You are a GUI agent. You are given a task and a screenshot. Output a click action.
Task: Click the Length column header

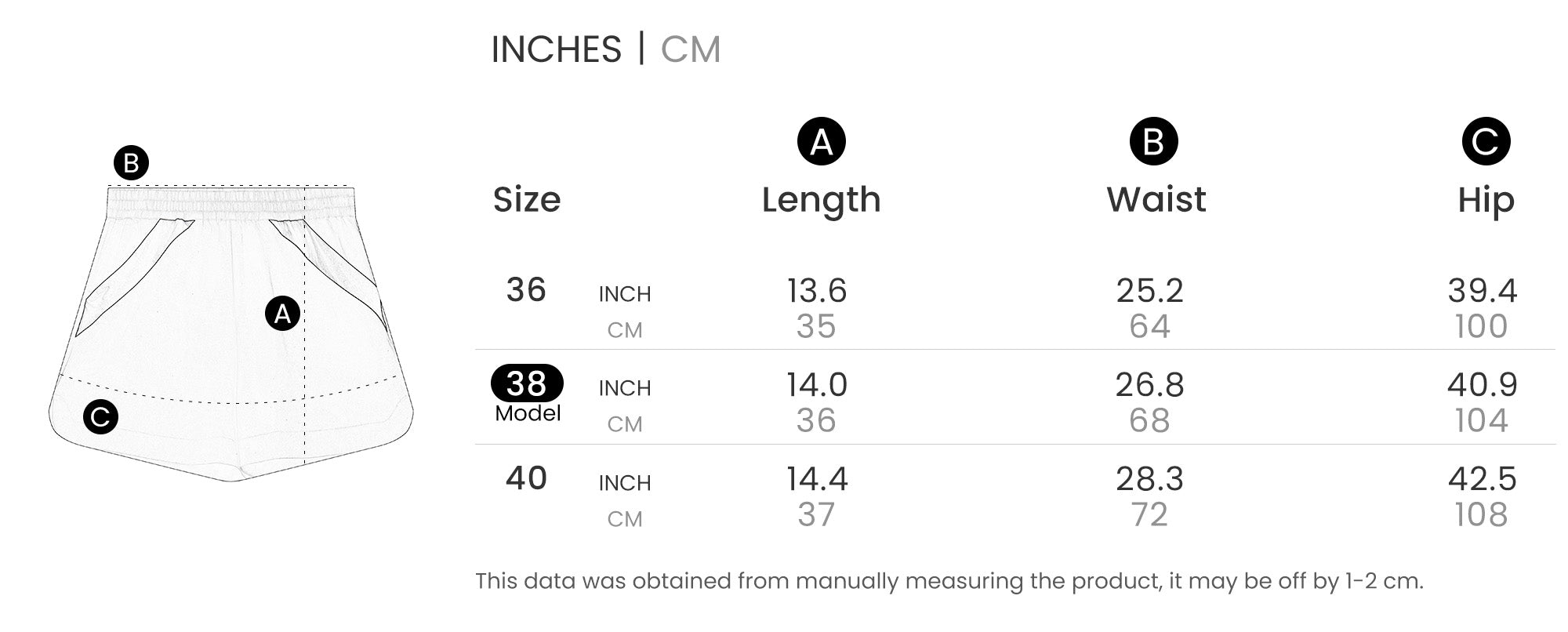click(821, 199)
